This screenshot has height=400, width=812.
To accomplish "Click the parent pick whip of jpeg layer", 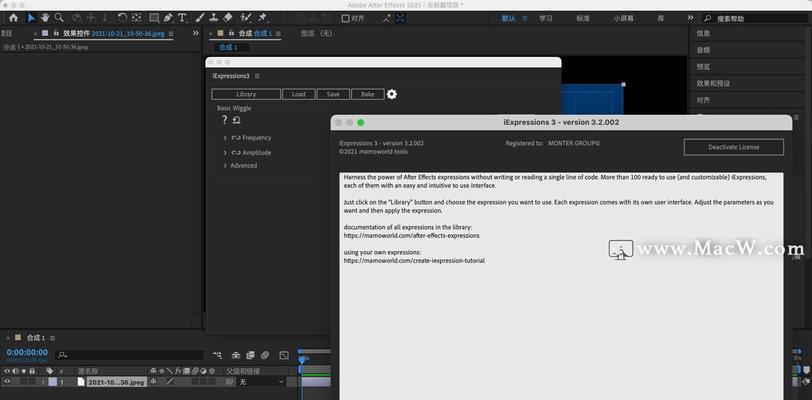I will pyautogui.click(x=230, y=381).
